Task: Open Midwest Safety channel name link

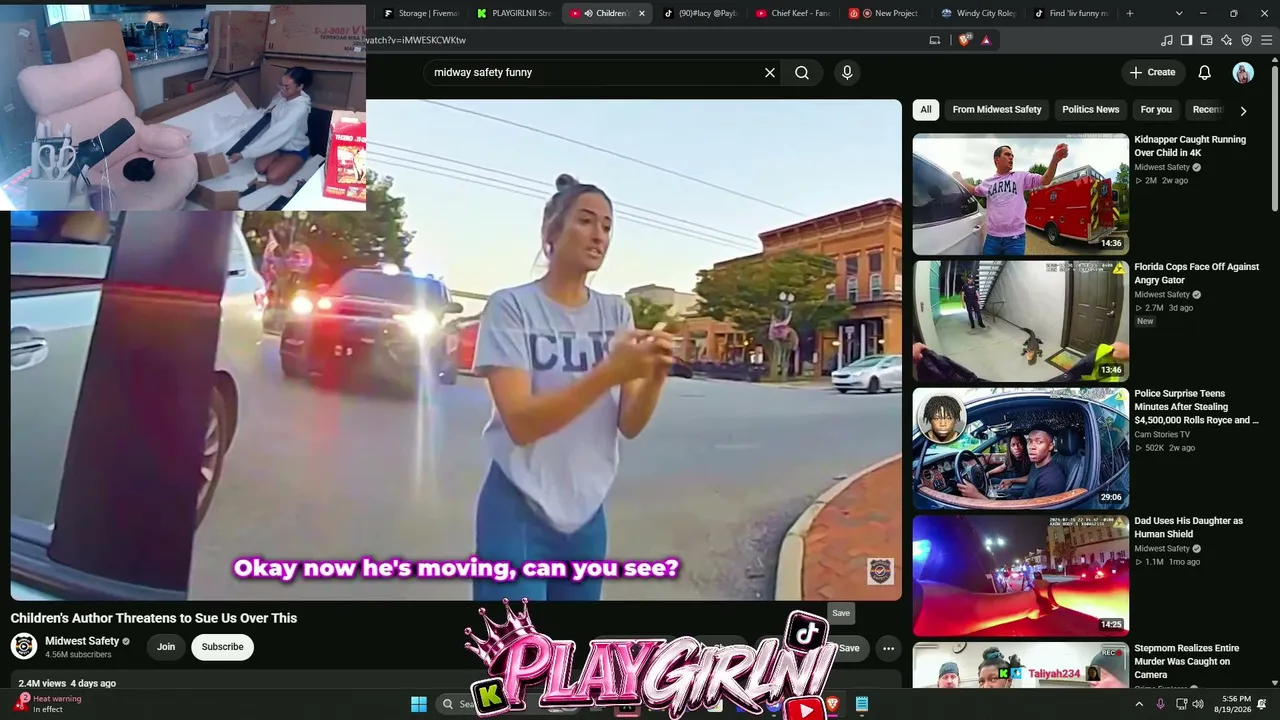Action: [x=82, y=641]
